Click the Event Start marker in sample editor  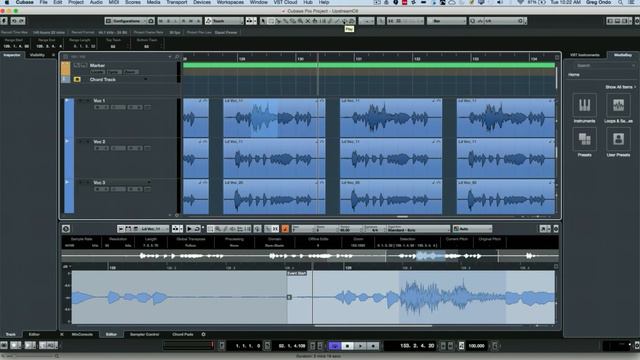(297, 273)
